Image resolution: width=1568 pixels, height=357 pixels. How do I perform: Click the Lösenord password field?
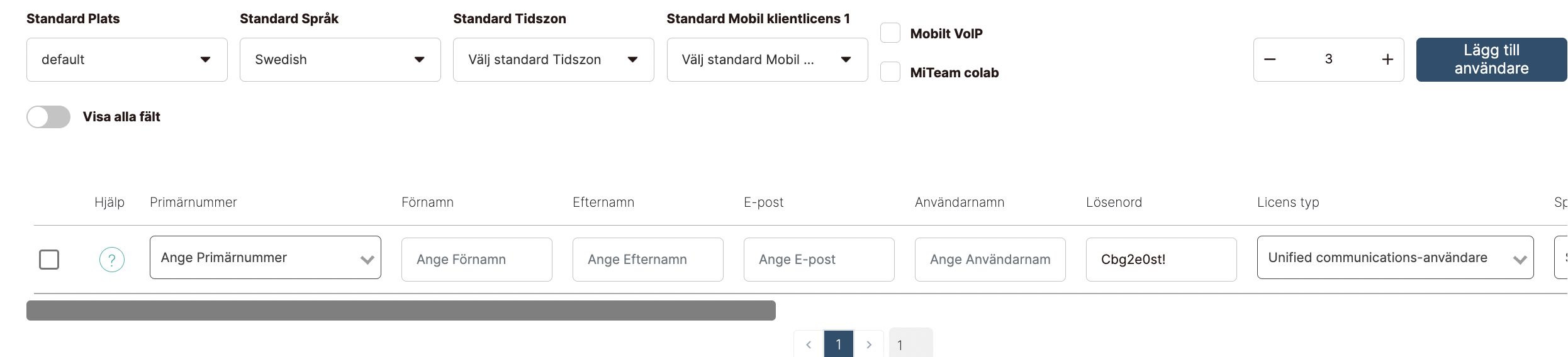(1162, 260)
